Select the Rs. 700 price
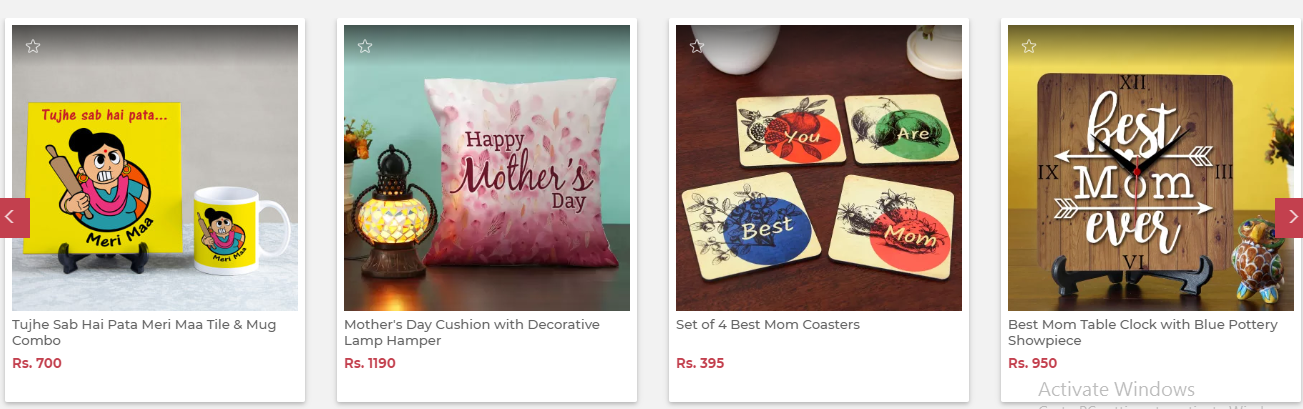This screenshot has width=1303, height=409. (x=37, y=363)
